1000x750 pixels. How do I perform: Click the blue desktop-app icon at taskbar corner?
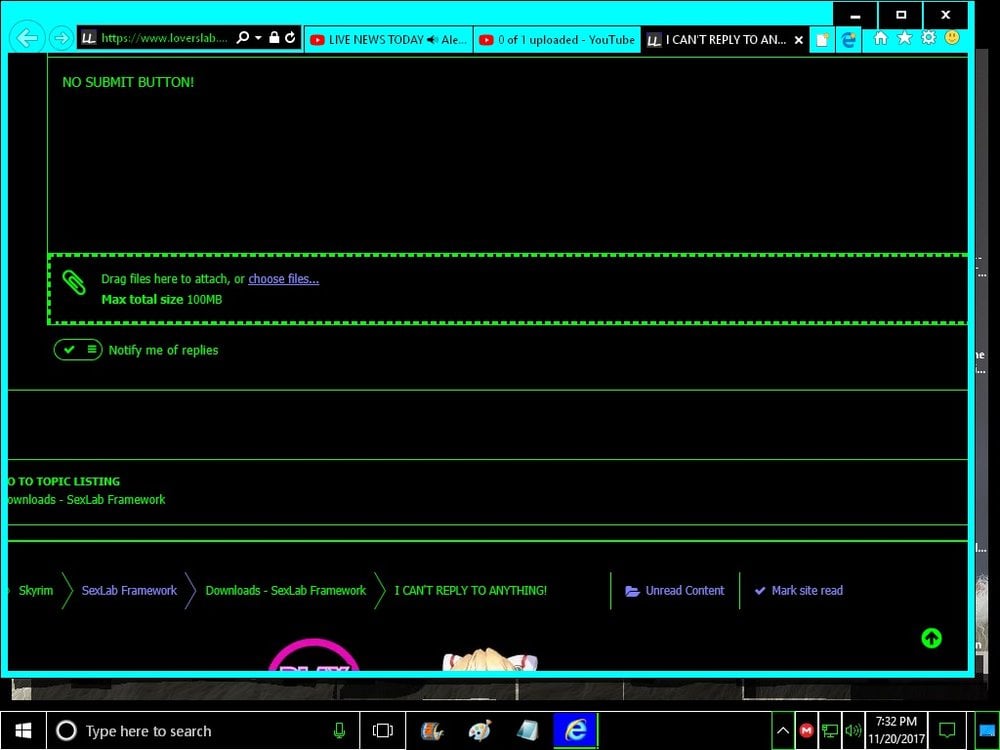(x=987, y=731)
